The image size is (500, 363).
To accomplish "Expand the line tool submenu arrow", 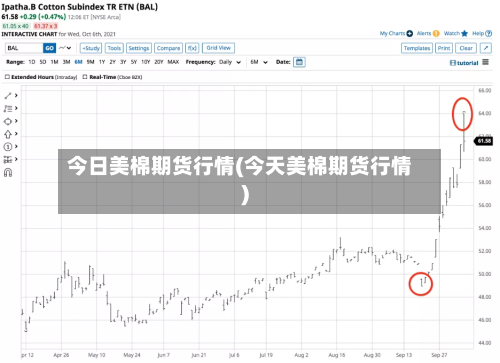I will pos(16,96).
